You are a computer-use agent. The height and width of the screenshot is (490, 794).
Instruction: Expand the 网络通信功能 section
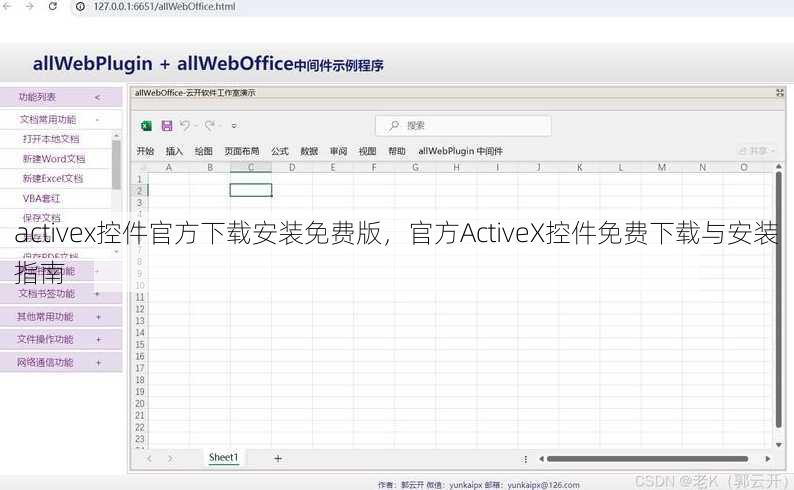coord(98,362)
